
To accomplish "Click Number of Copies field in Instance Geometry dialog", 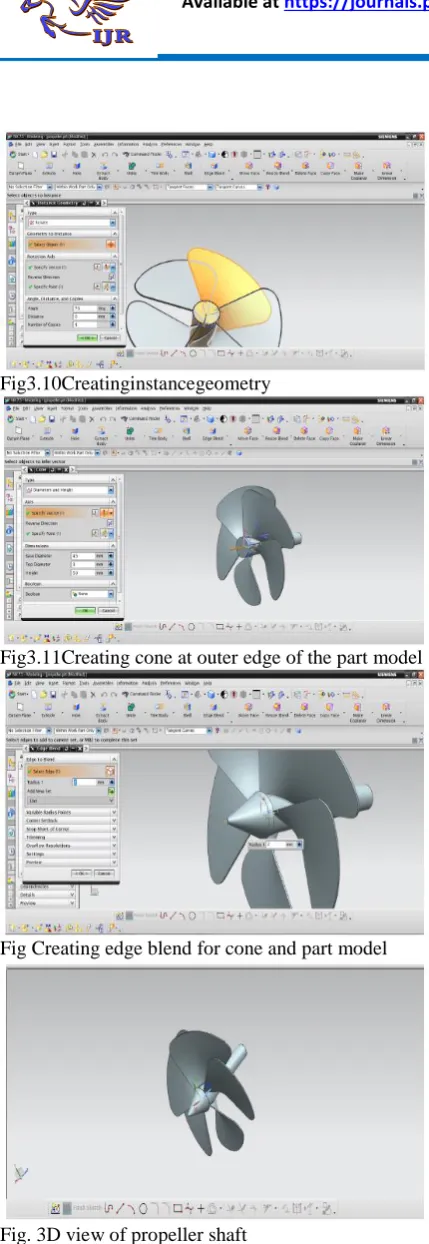I will pos(84,324).
